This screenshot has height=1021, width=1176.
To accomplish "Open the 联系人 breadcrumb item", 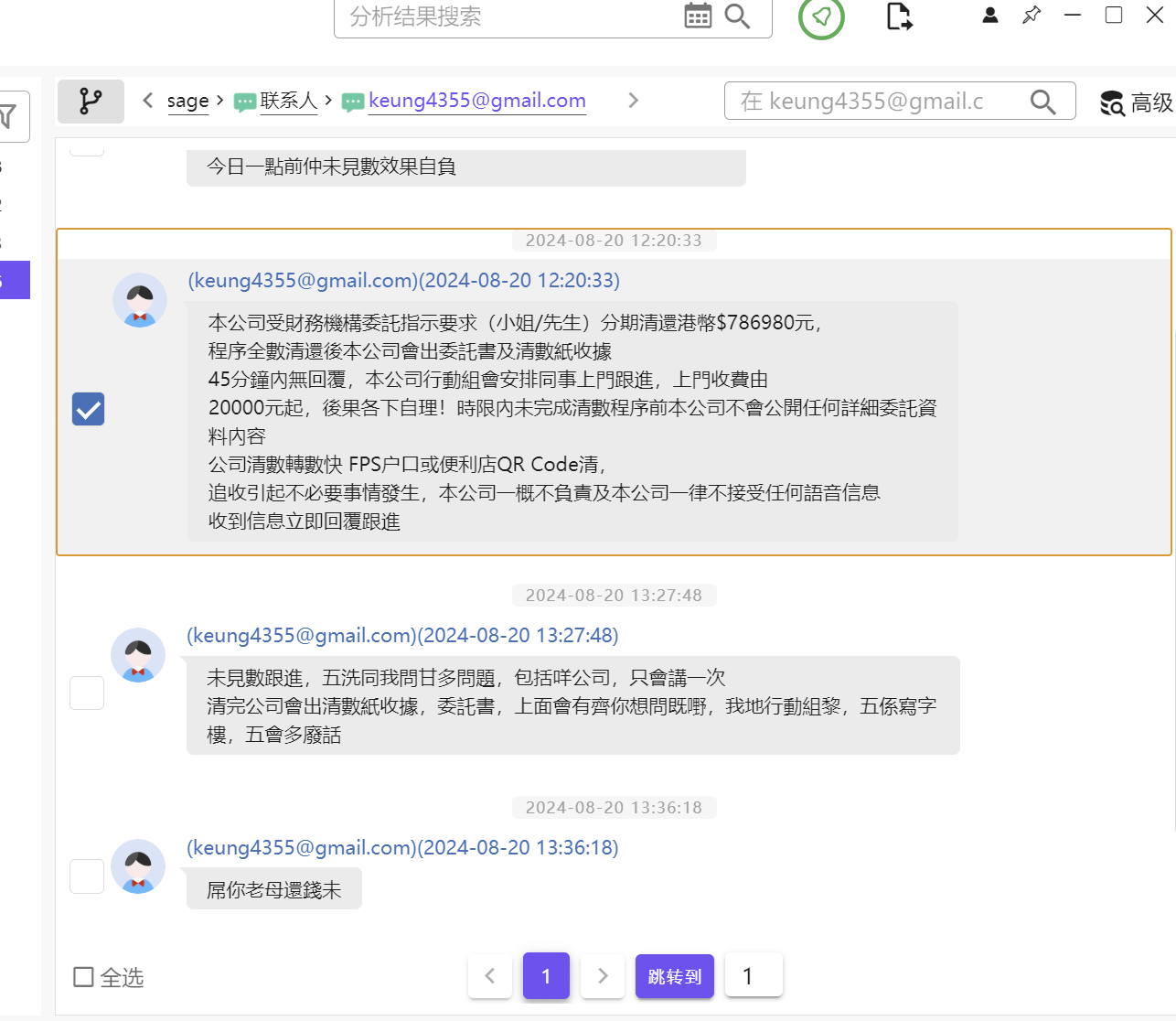I will [291, 101].
